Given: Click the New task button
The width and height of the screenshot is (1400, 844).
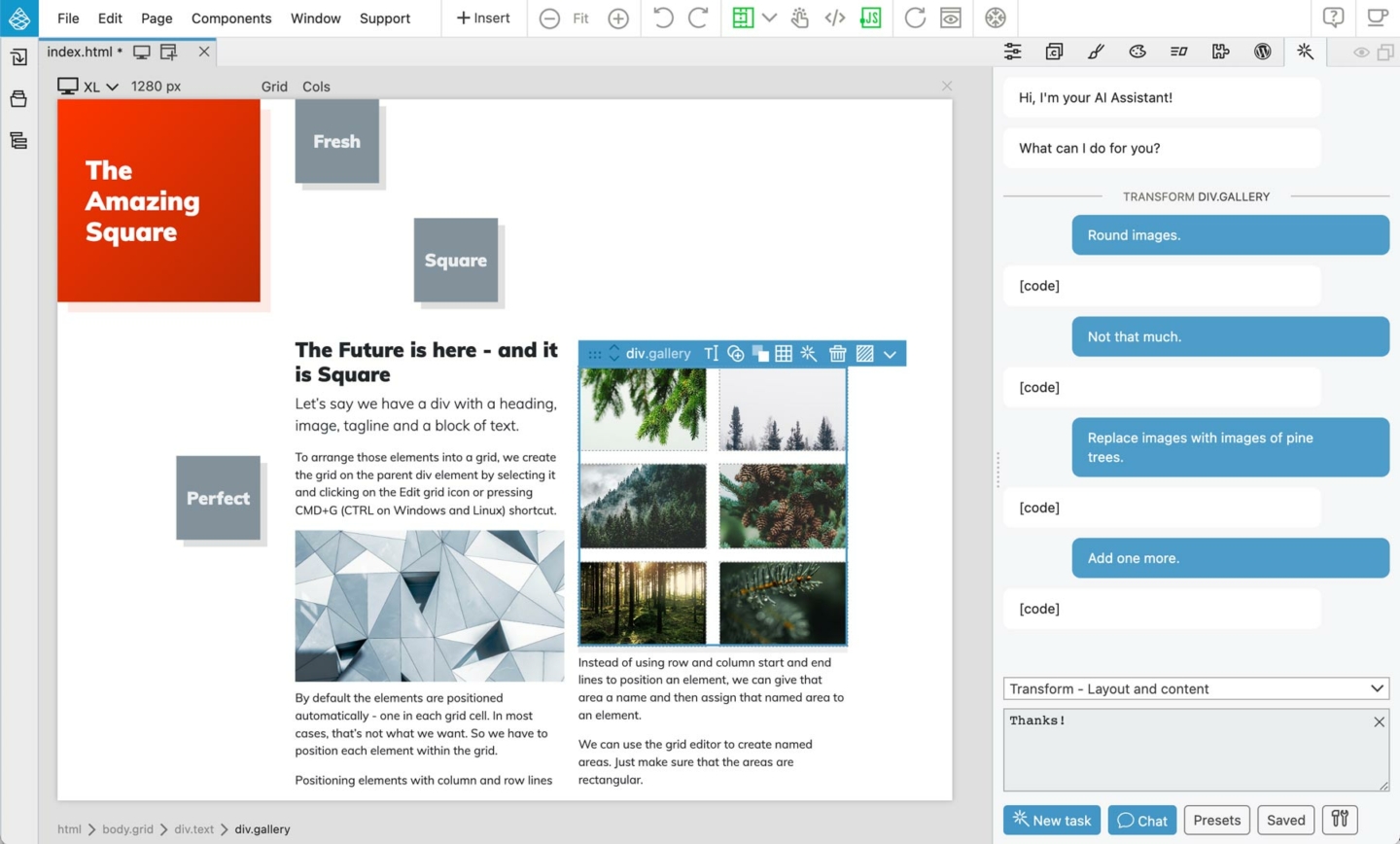Looking at the screenshot, I should 1051,820.
